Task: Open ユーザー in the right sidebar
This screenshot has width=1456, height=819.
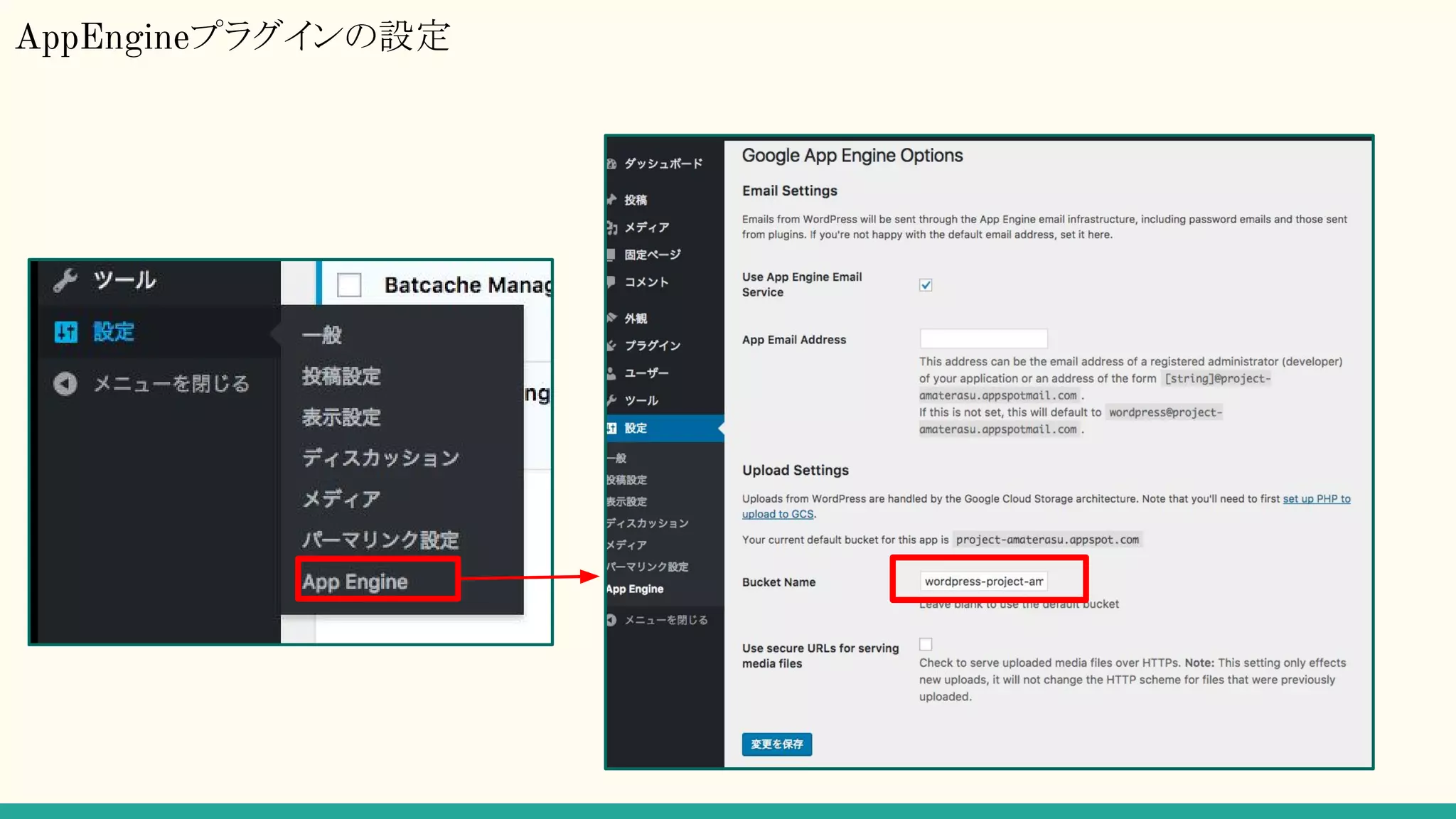Action: [647, 373]
